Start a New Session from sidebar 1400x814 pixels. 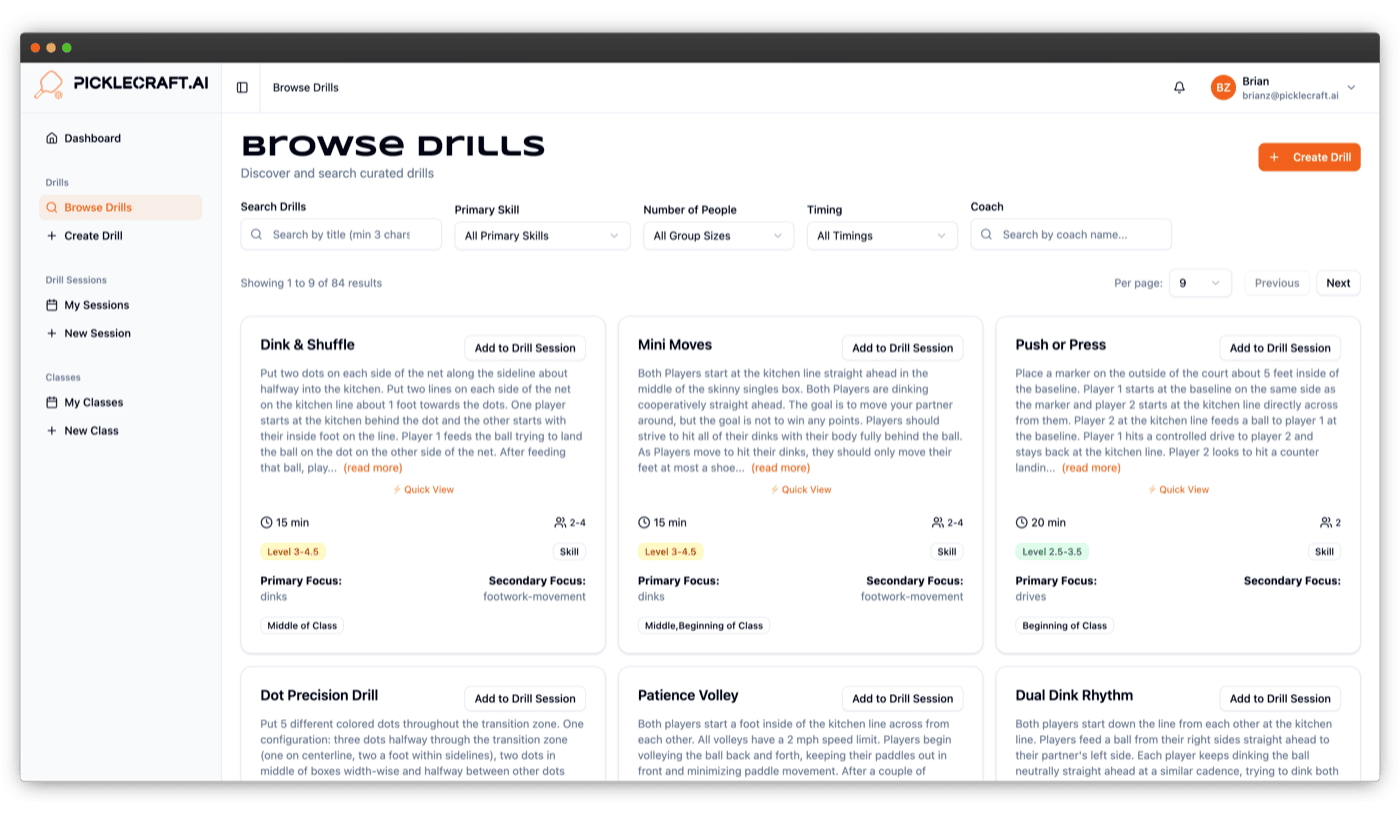click(x=121, y=333)
